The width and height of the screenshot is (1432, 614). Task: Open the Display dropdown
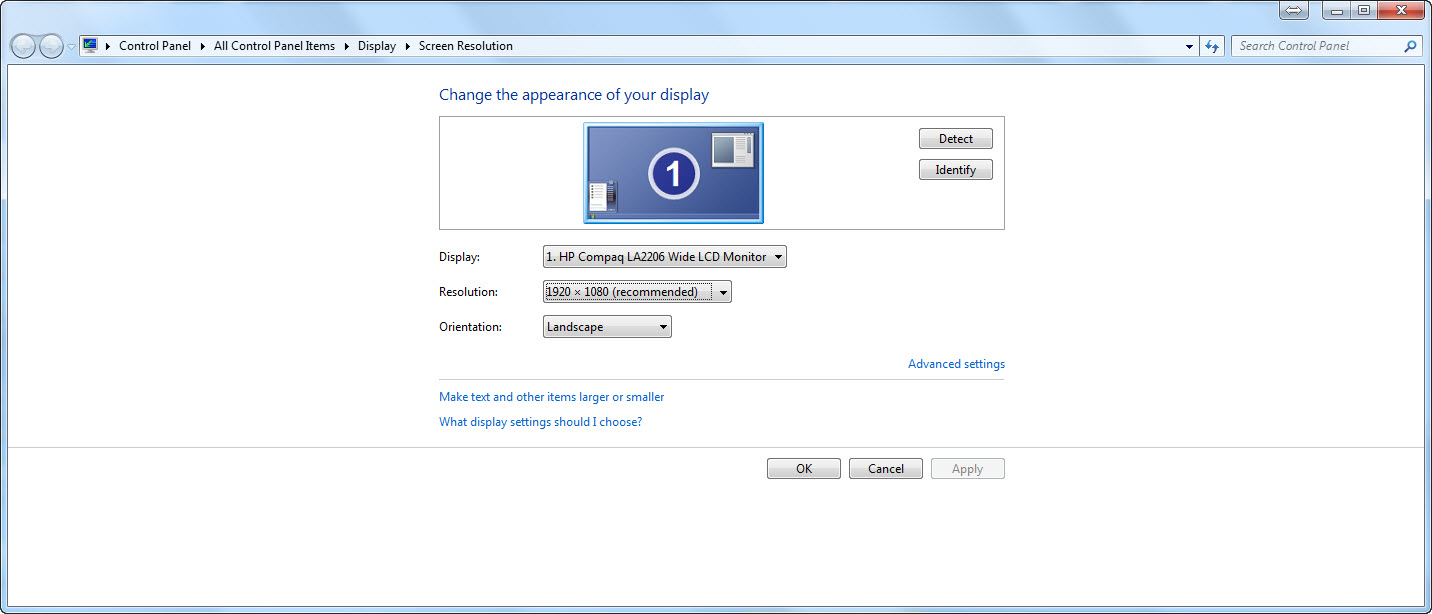(665, 257)
